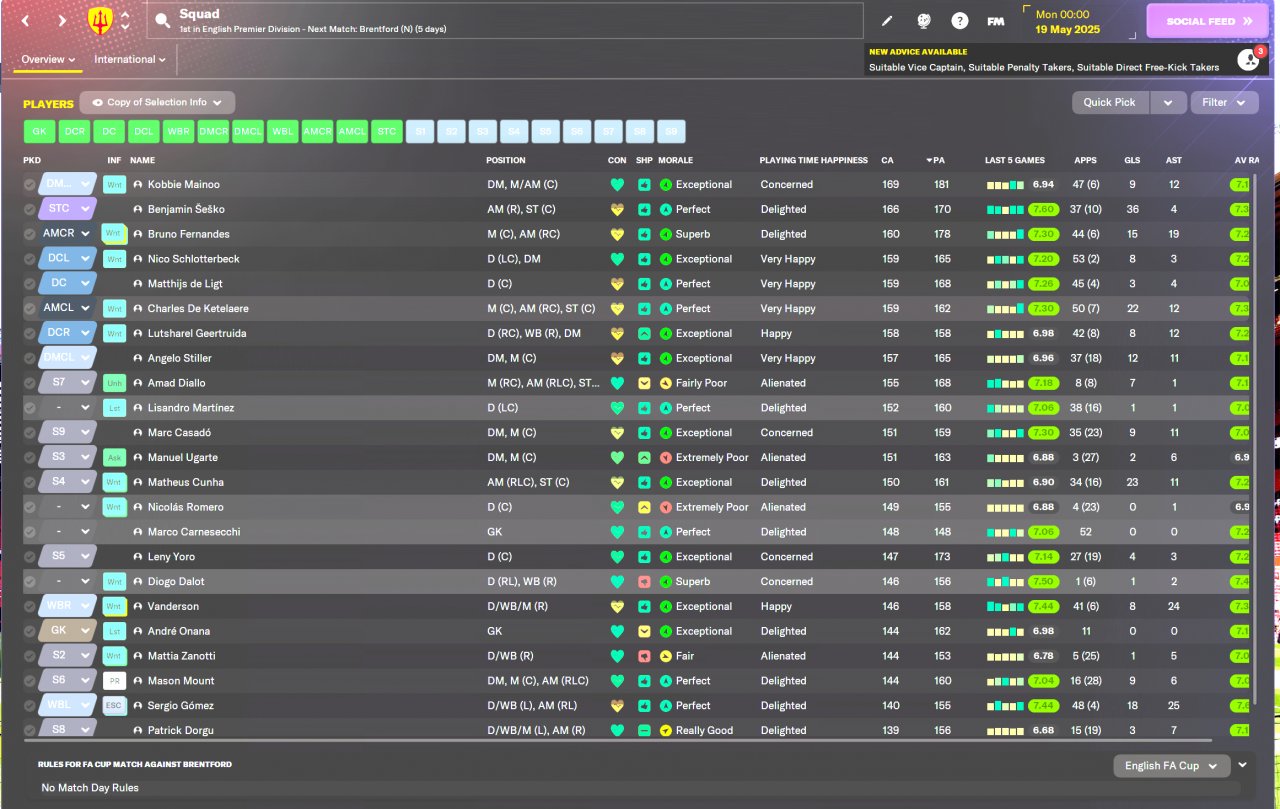Viewport: 1280px width, 809px height.
Task: Click the morale icon for Patrick Dorgu
Action: (665, 731)
